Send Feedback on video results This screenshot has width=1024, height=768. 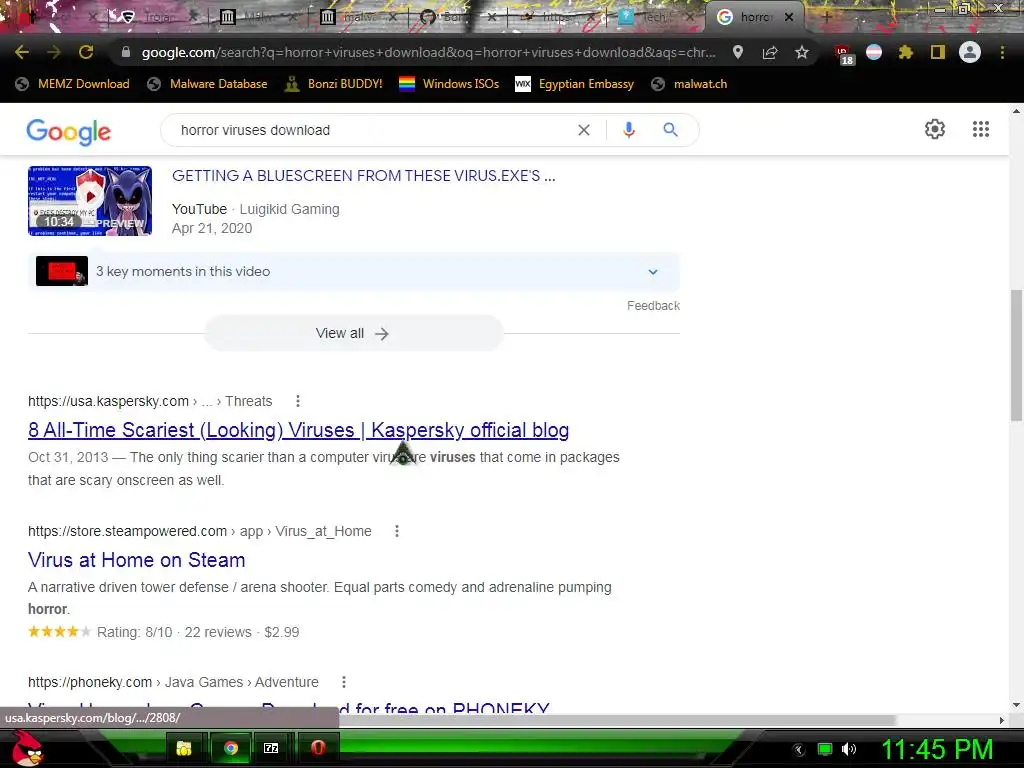(653, 306)
